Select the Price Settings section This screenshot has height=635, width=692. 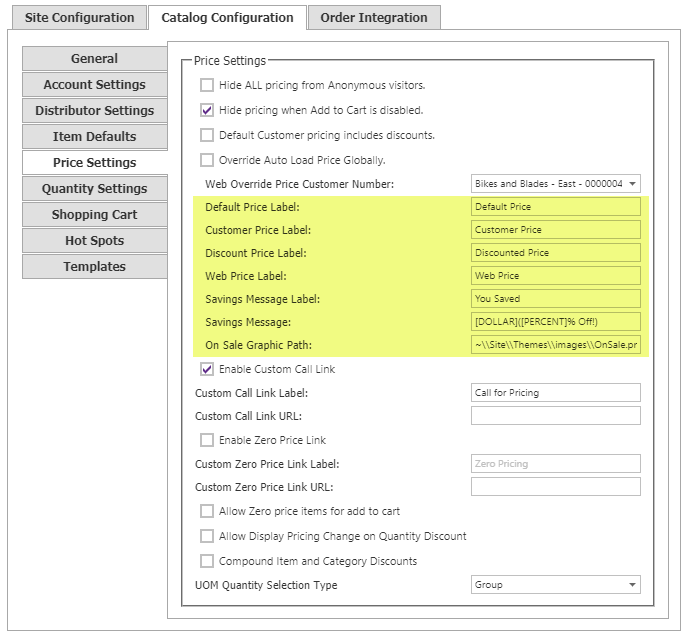point(94,163)
